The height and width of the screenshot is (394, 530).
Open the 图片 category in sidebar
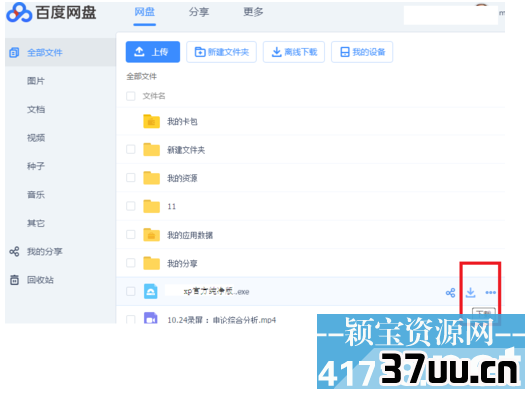click(36, 81)
